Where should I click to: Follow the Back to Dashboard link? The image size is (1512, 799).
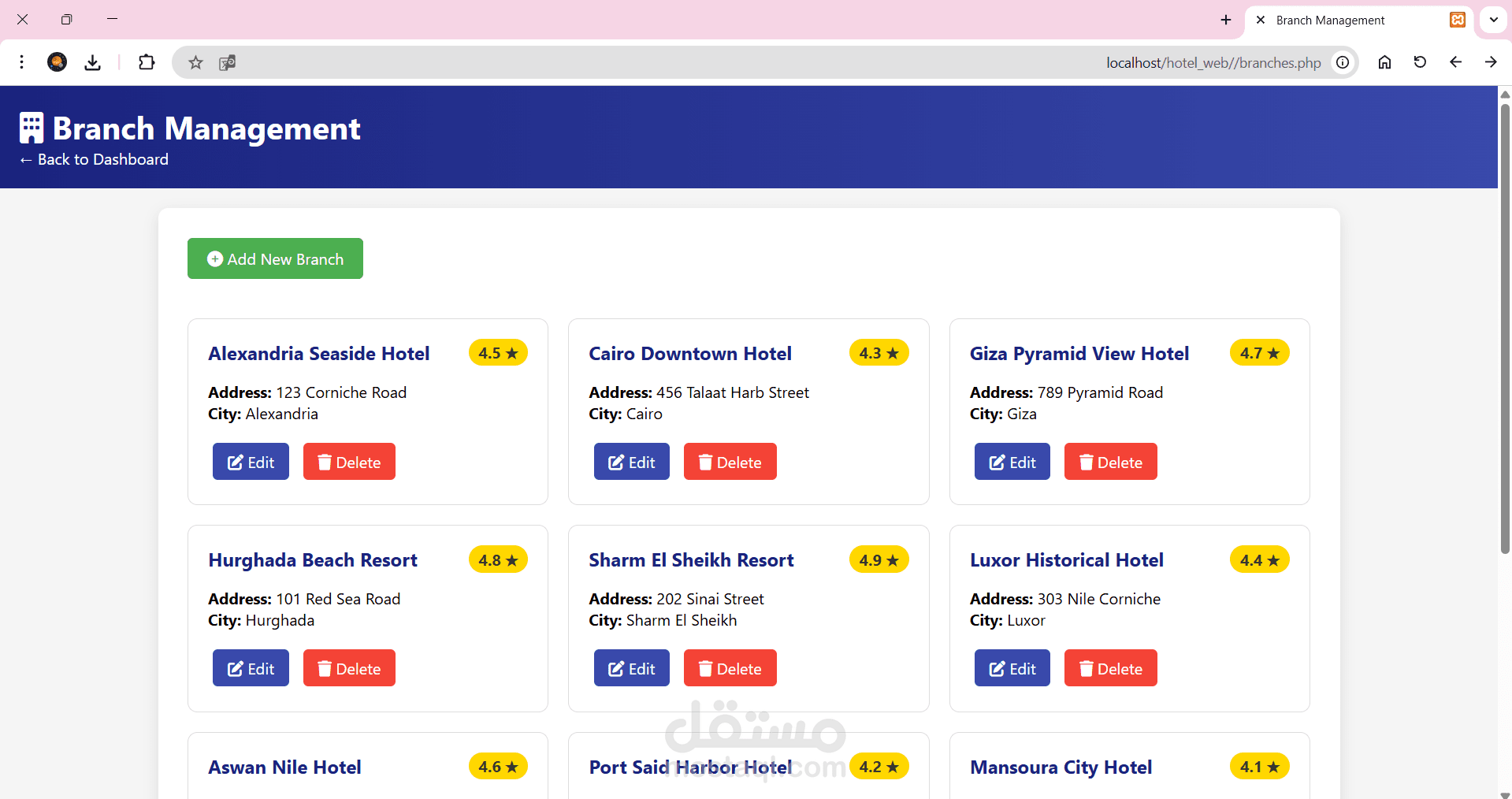pos(94,159)
